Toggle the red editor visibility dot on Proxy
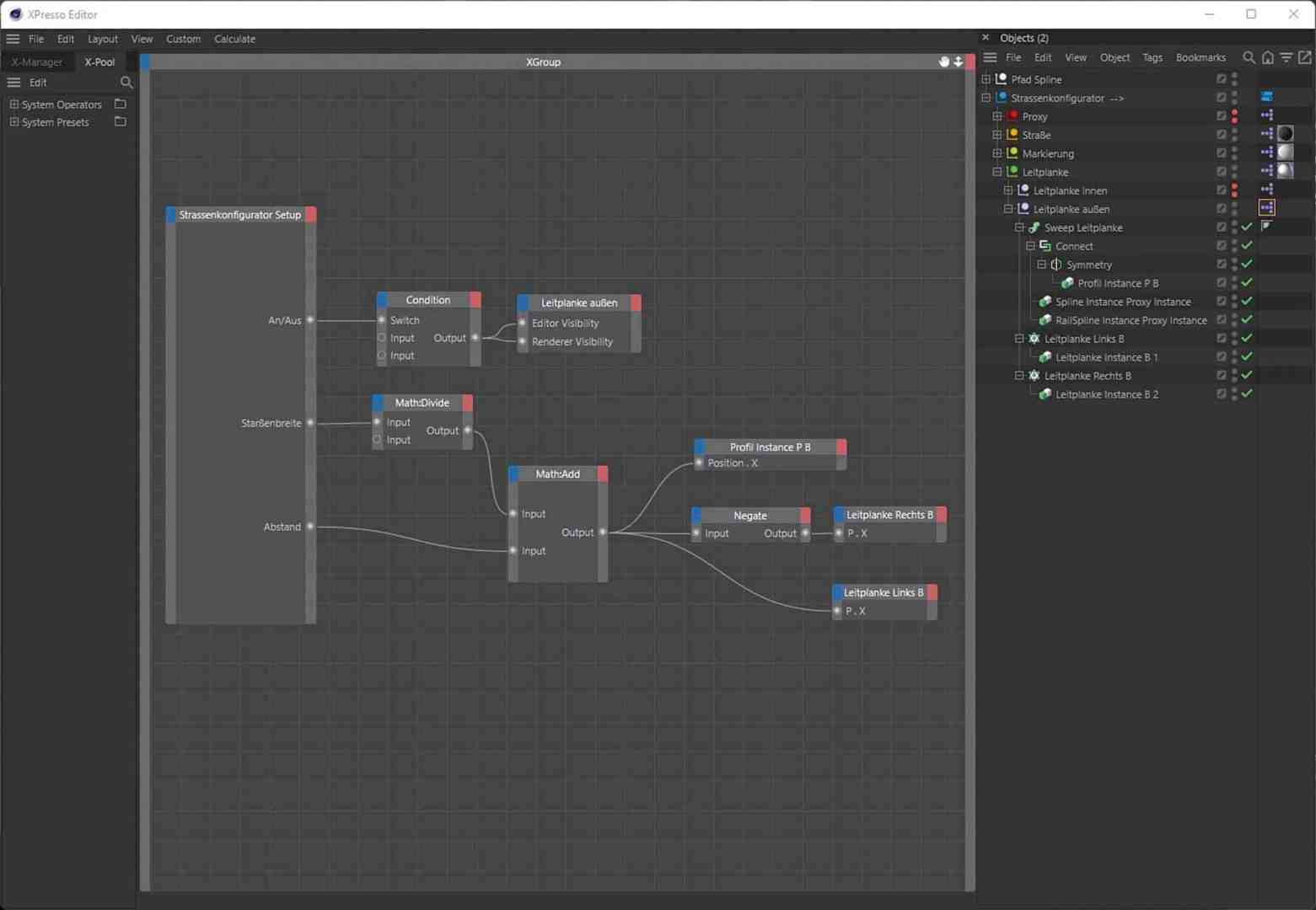This screenshot has width=1316, height=910. [1234, 112]
